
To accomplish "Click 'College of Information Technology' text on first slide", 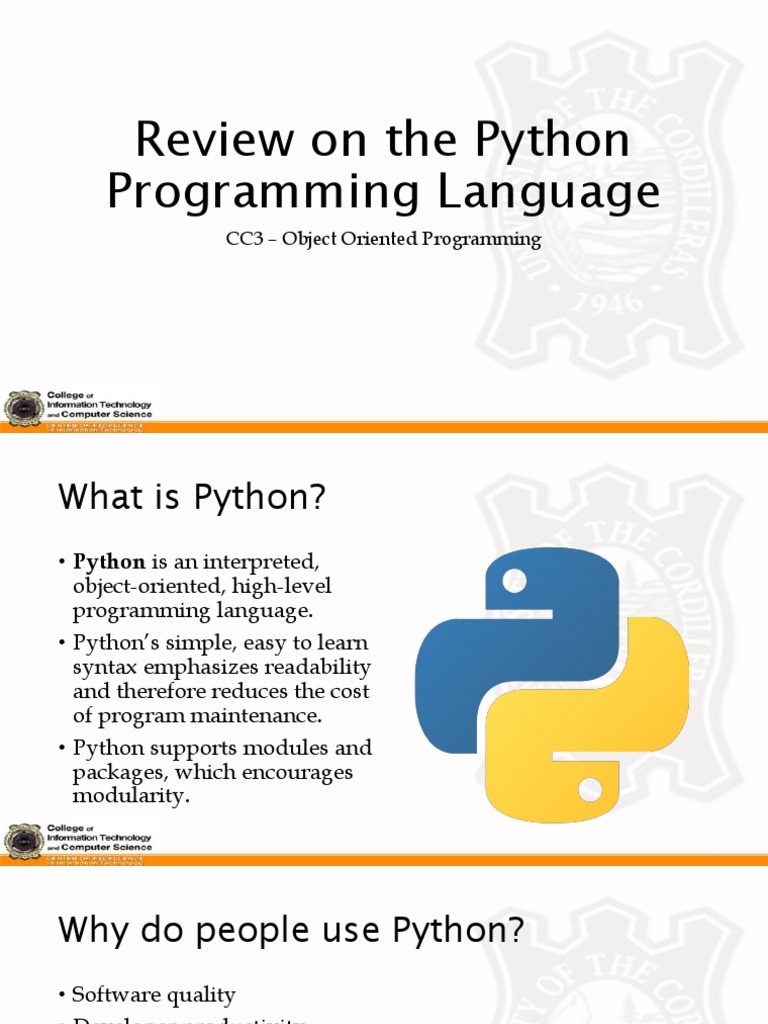I will pyautogui.click(x=99, y=404).
